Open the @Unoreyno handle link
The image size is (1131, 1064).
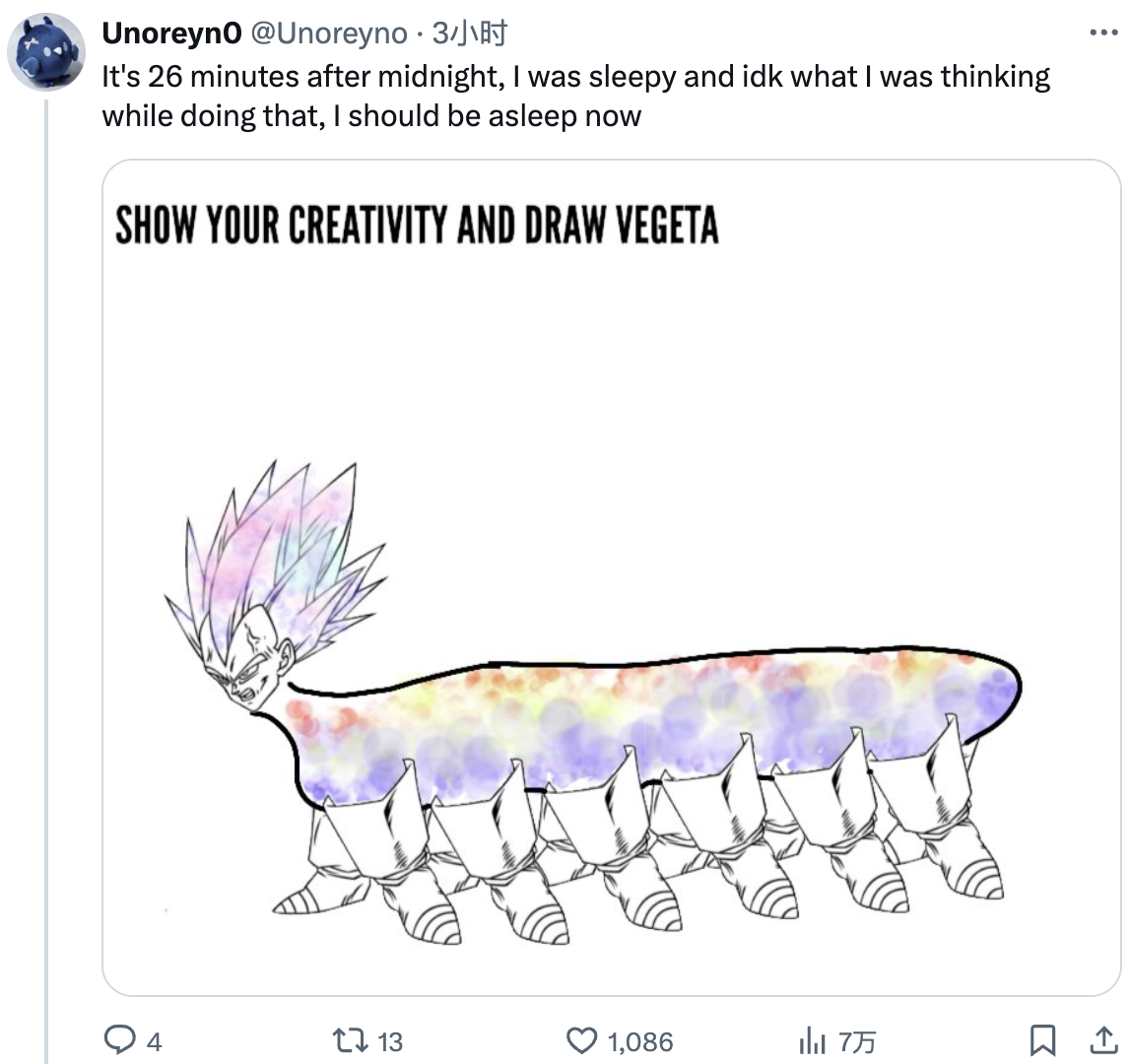click(x=328, y=33)
